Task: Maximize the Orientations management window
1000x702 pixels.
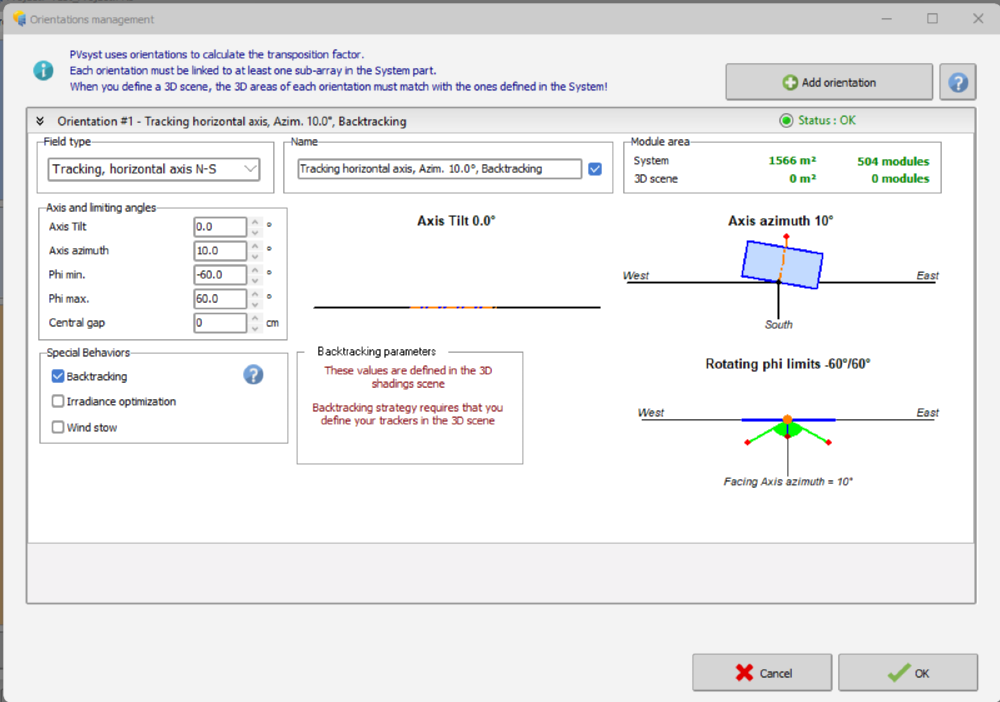Action: point(932,19)
